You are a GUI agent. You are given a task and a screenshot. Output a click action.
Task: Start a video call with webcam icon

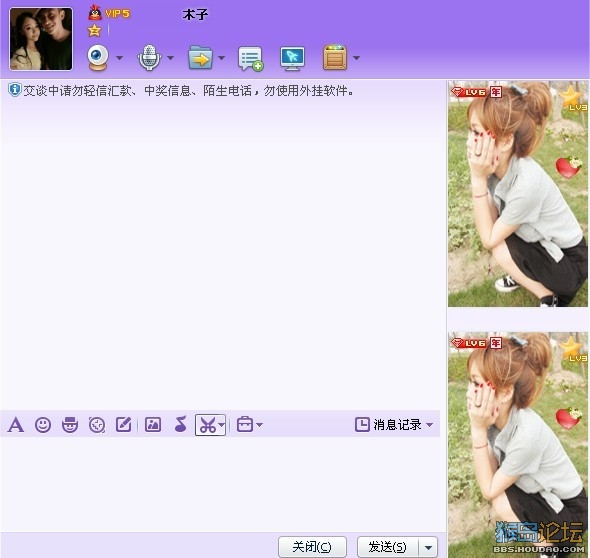(98, 58)
